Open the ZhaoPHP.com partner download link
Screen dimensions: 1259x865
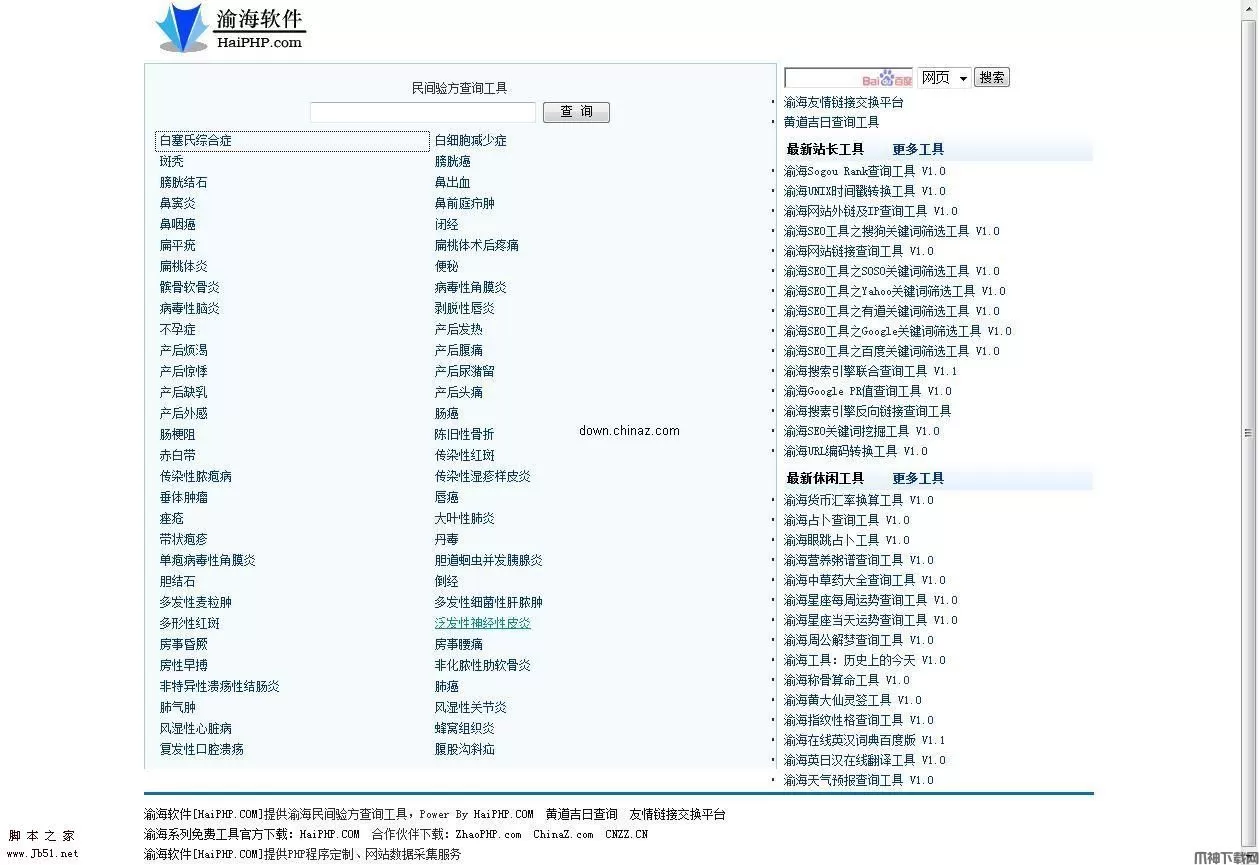490,833
